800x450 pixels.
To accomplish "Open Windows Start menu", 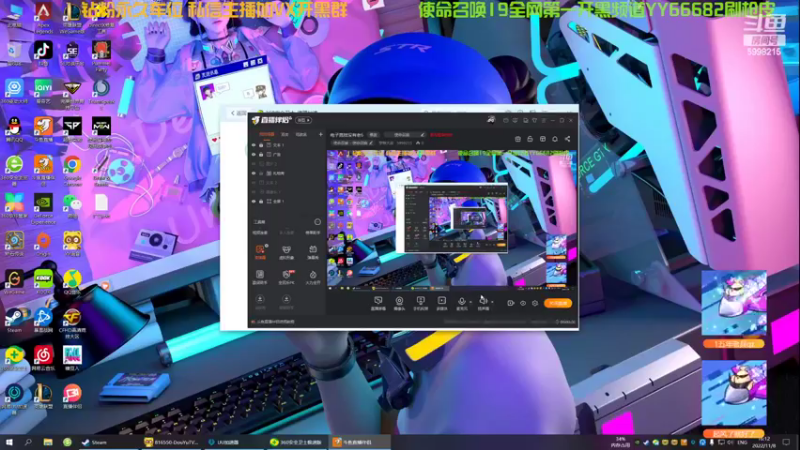I will click(x=9, y=442).
